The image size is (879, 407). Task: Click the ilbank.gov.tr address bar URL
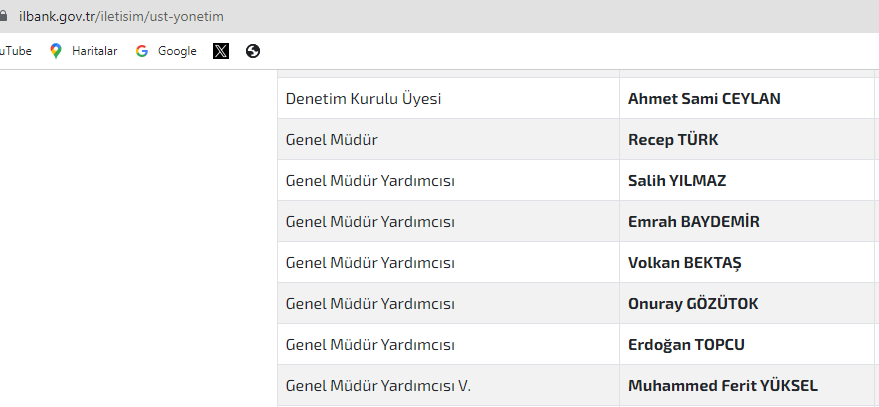point(121,16)
